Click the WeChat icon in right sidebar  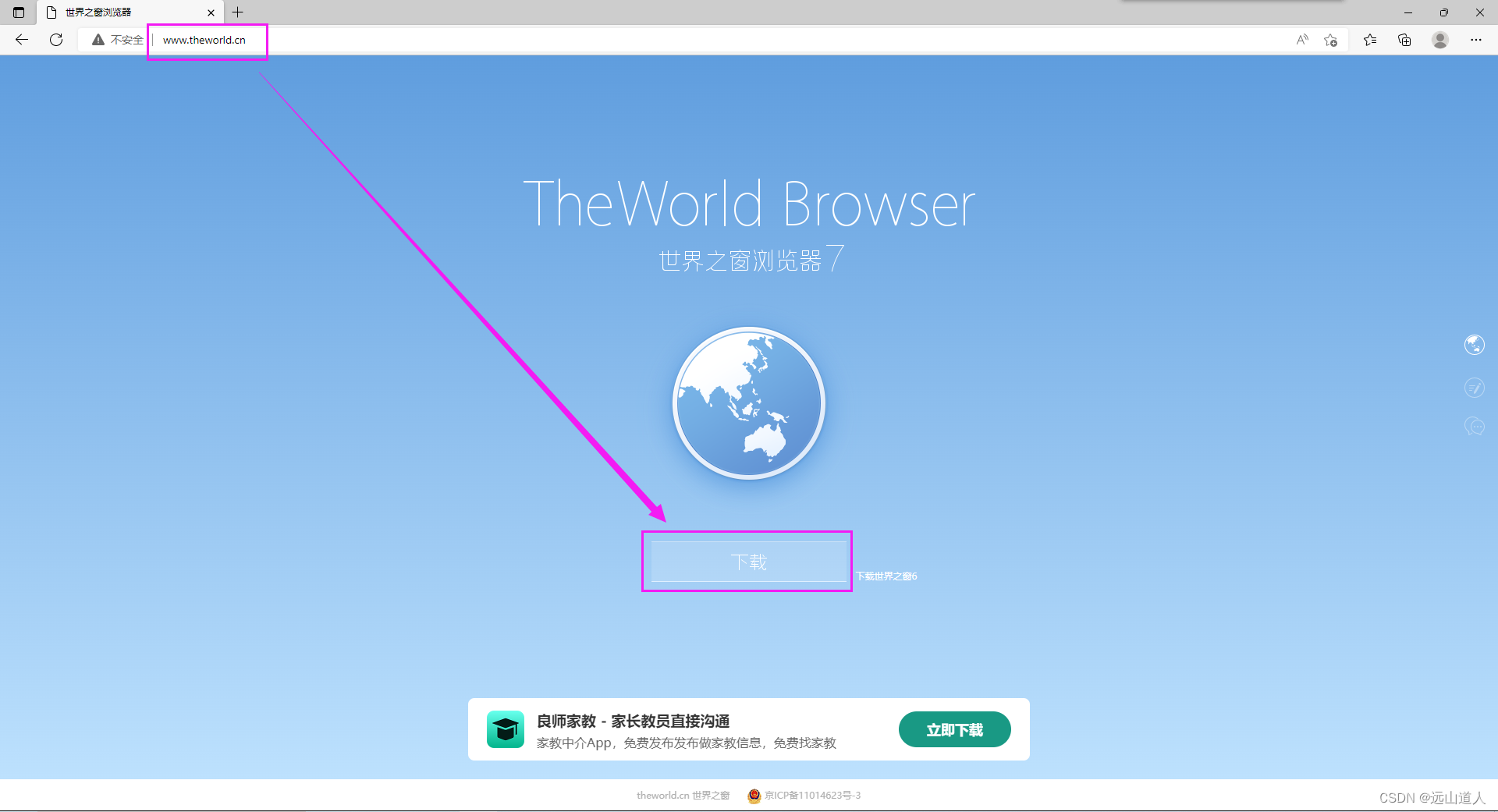[x=1474, y=426]
